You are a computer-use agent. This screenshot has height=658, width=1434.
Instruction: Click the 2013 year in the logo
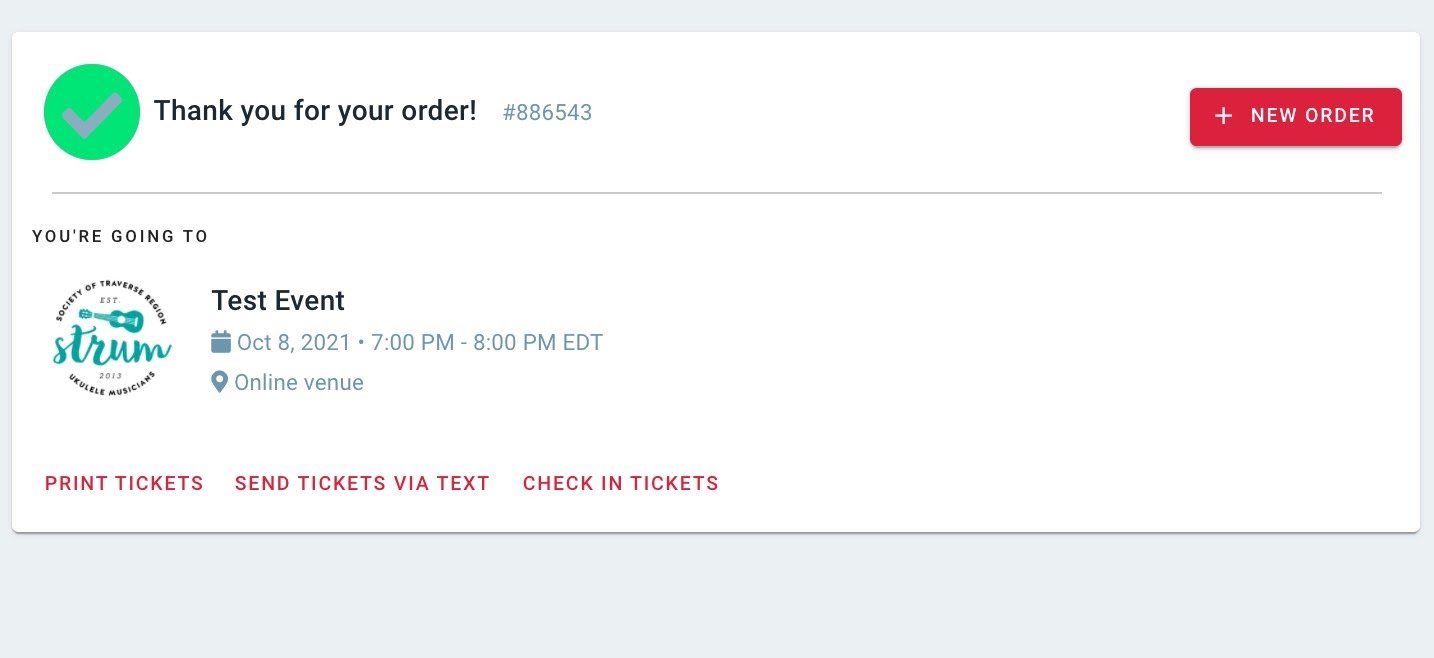coord(110,375)
